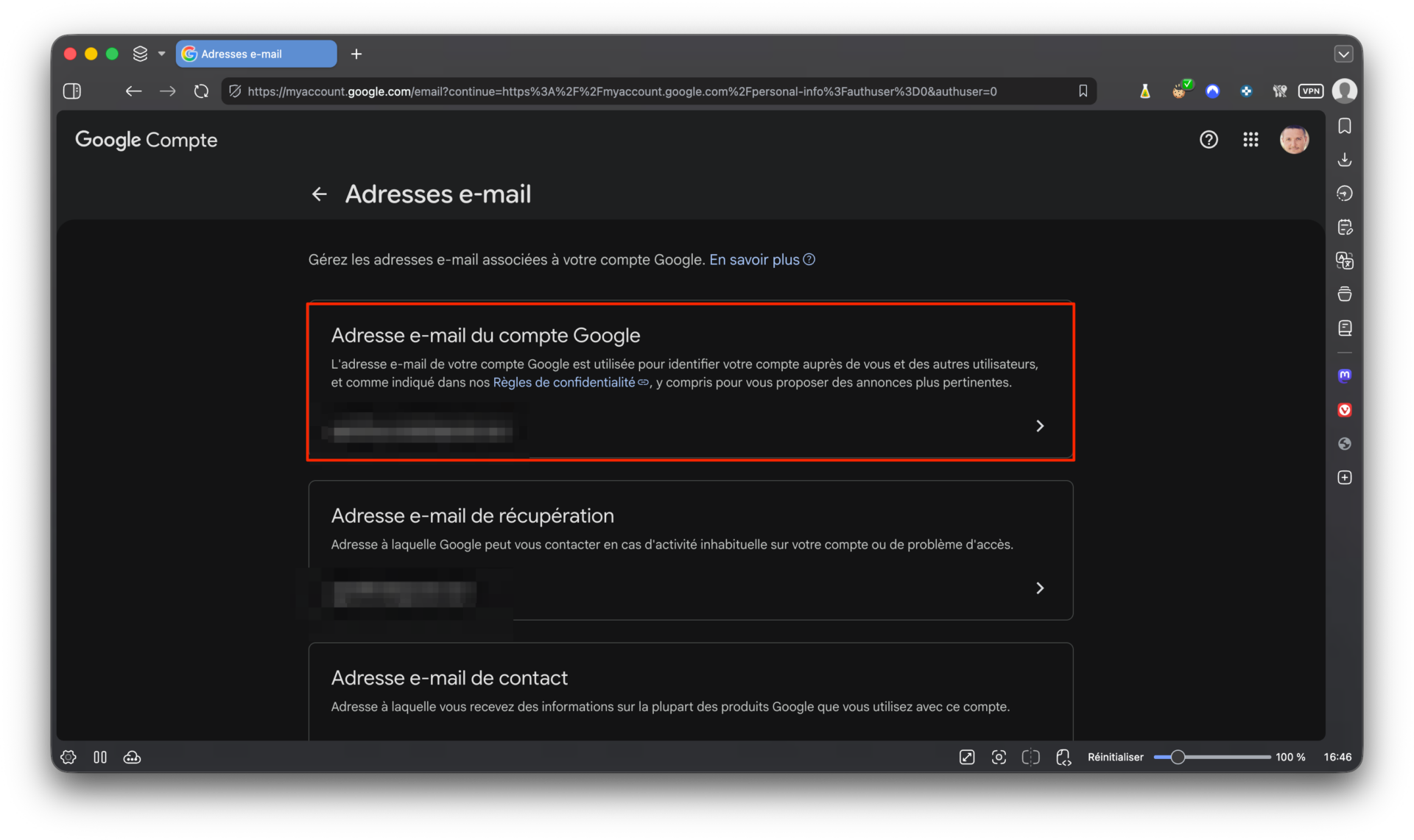The image size is (1414, 840).
Task: Expand the tab list dropdown
Action: (x=1343, y=54)
